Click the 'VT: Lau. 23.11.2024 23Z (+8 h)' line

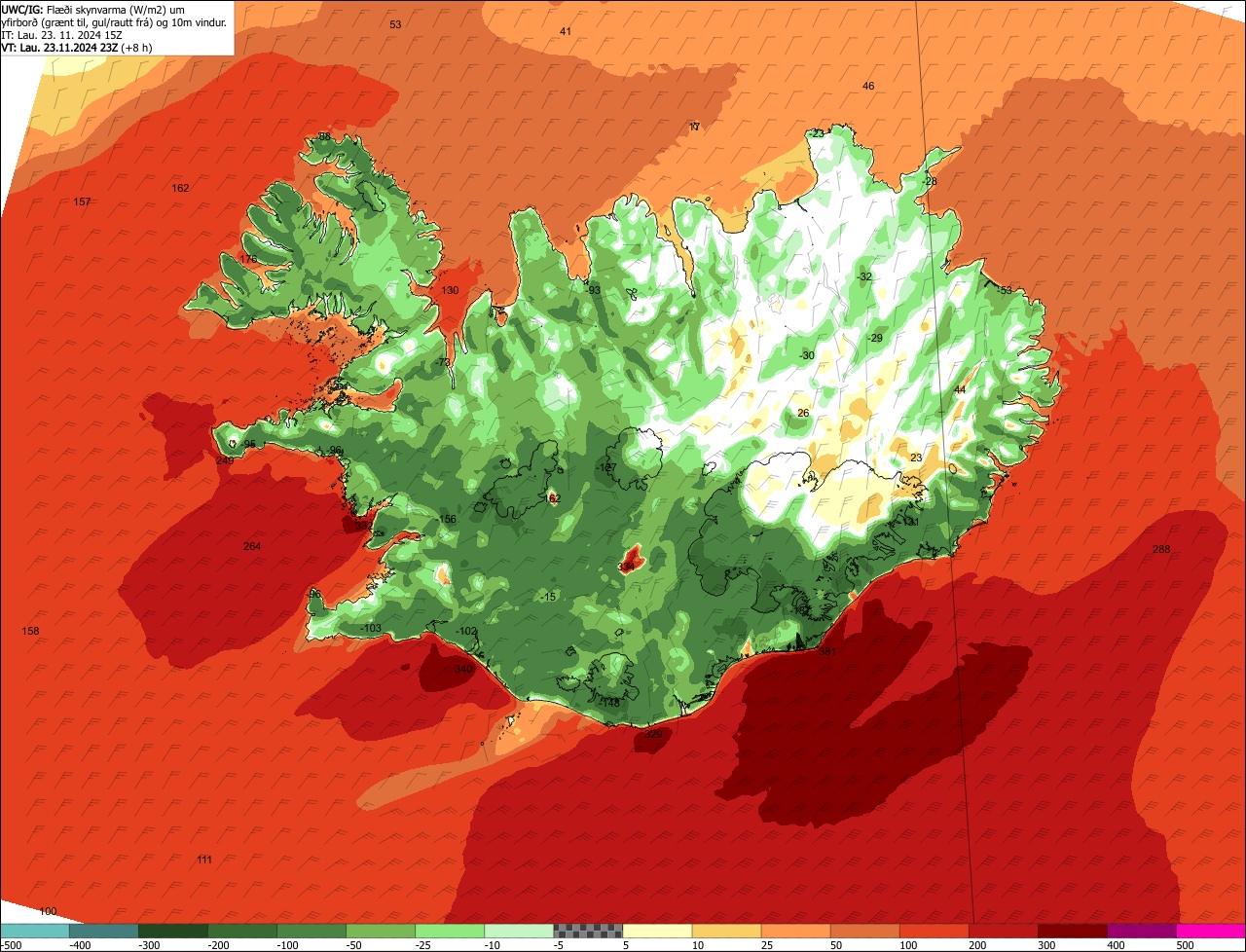[76, 48]
